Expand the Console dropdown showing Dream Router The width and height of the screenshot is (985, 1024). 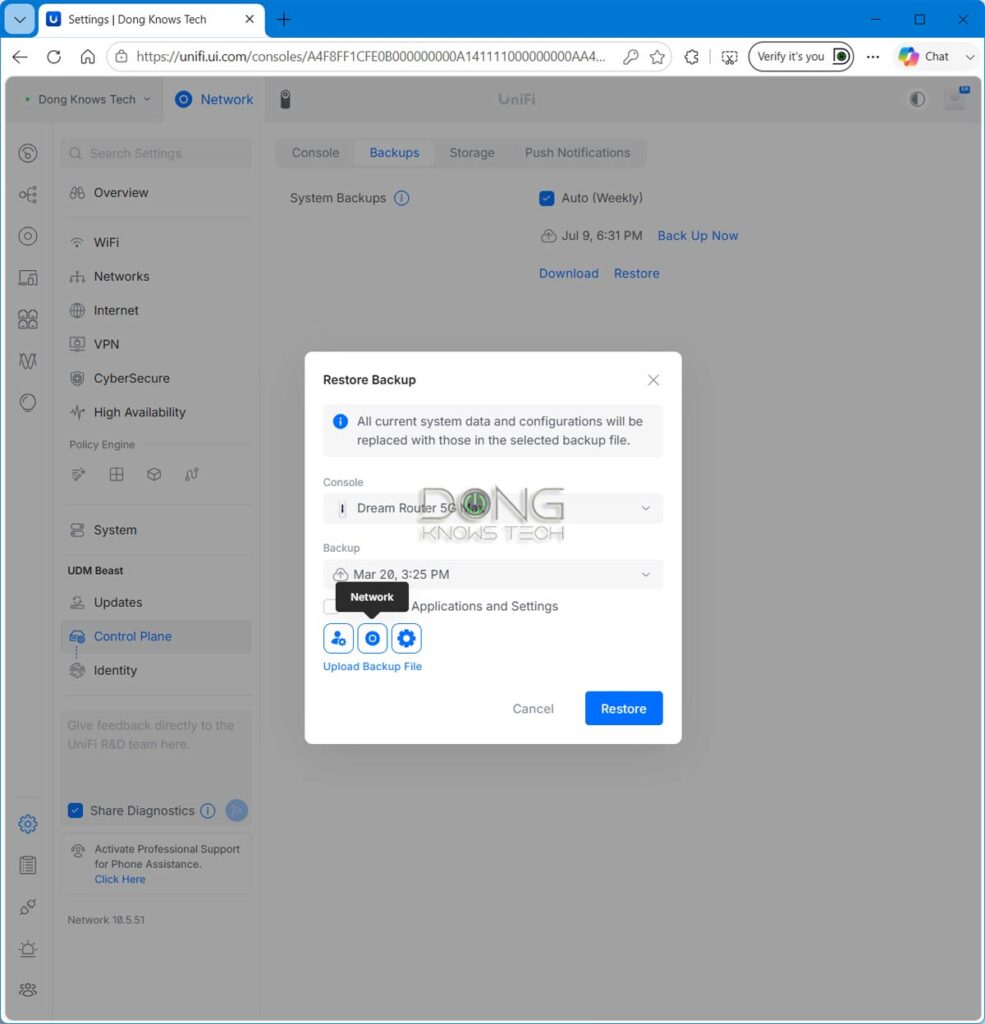point(493,508)
